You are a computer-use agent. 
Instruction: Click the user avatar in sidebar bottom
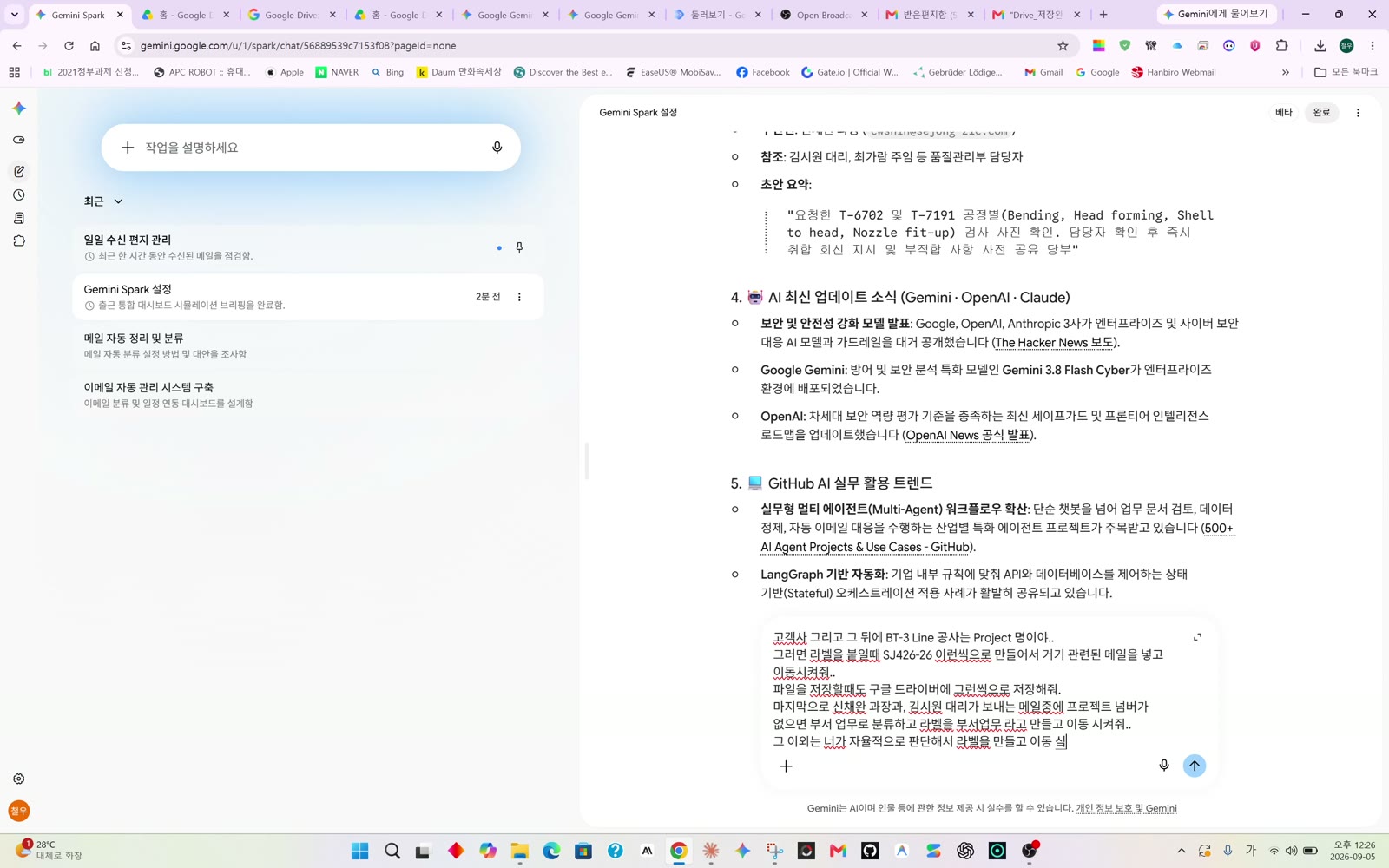pyautogui.click(x=19, y=811)
